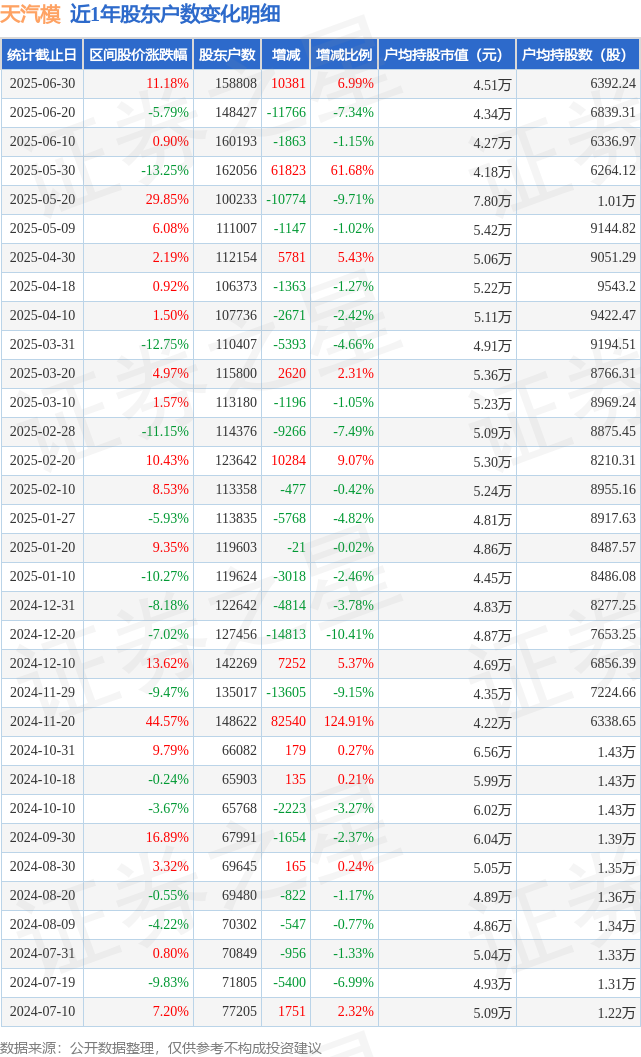
Task: Click the 61823 increase value
Action: [288, 171]
